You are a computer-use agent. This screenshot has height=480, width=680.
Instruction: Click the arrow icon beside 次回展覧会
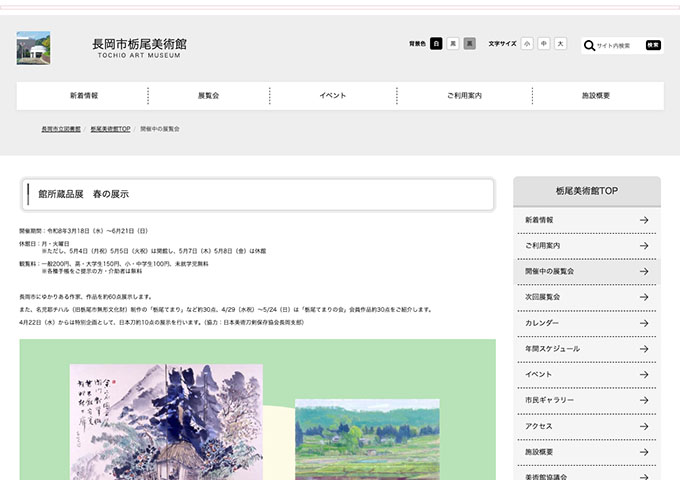point(644,297)
